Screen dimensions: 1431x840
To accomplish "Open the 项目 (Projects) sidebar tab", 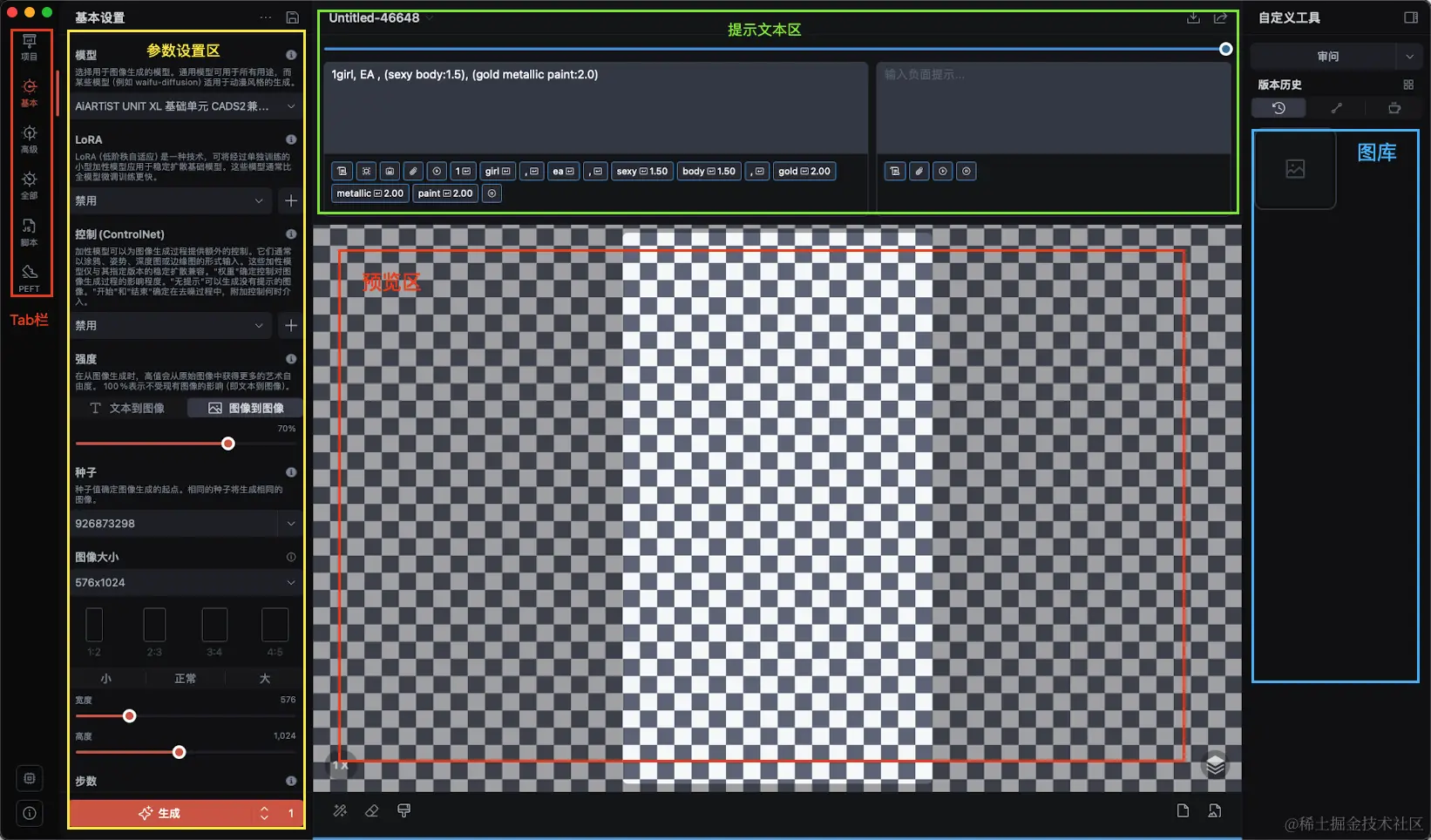I will pyautogui.click(x=29, y=47).
